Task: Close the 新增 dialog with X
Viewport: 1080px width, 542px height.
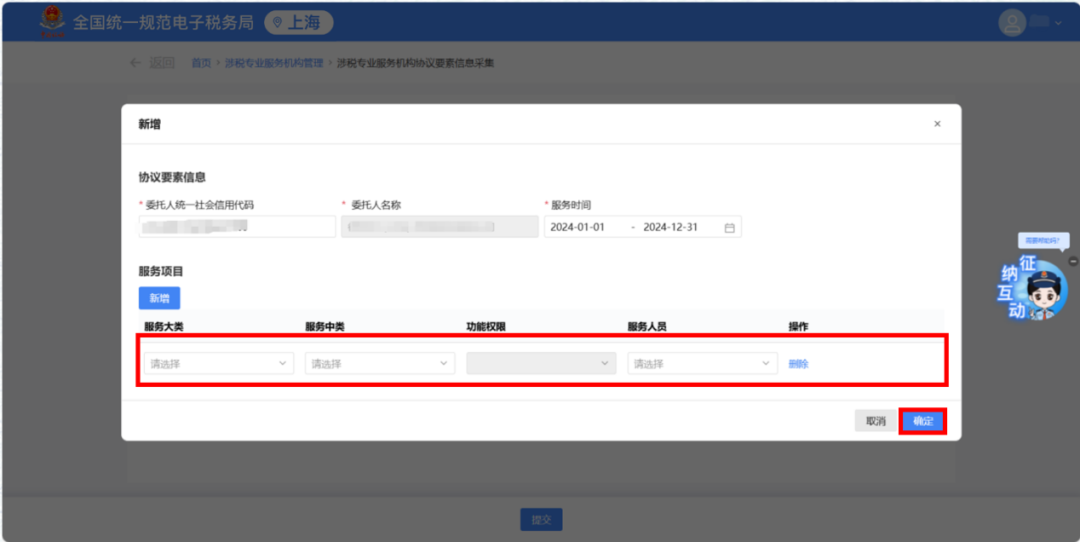Action: click(x=937, y=124)
